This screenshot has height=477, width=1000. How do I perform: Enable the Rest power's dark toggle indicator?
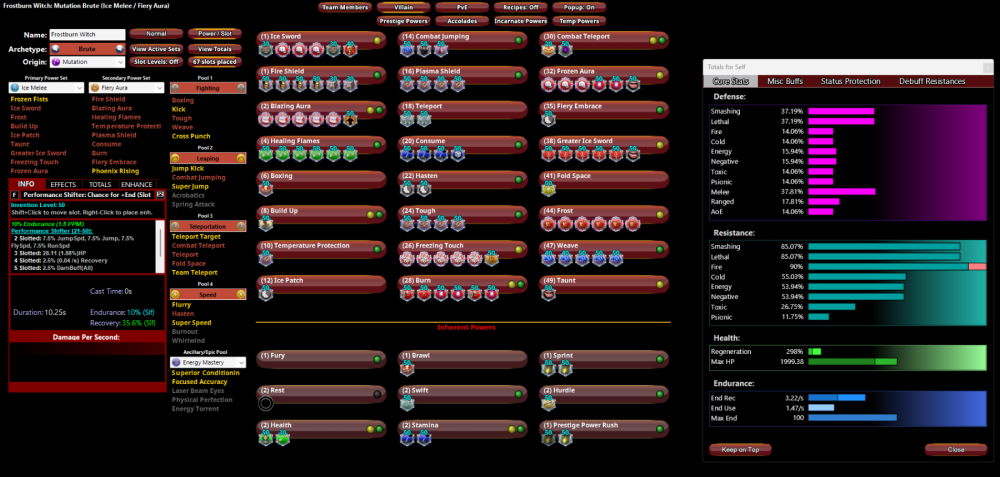click(378, 394)
